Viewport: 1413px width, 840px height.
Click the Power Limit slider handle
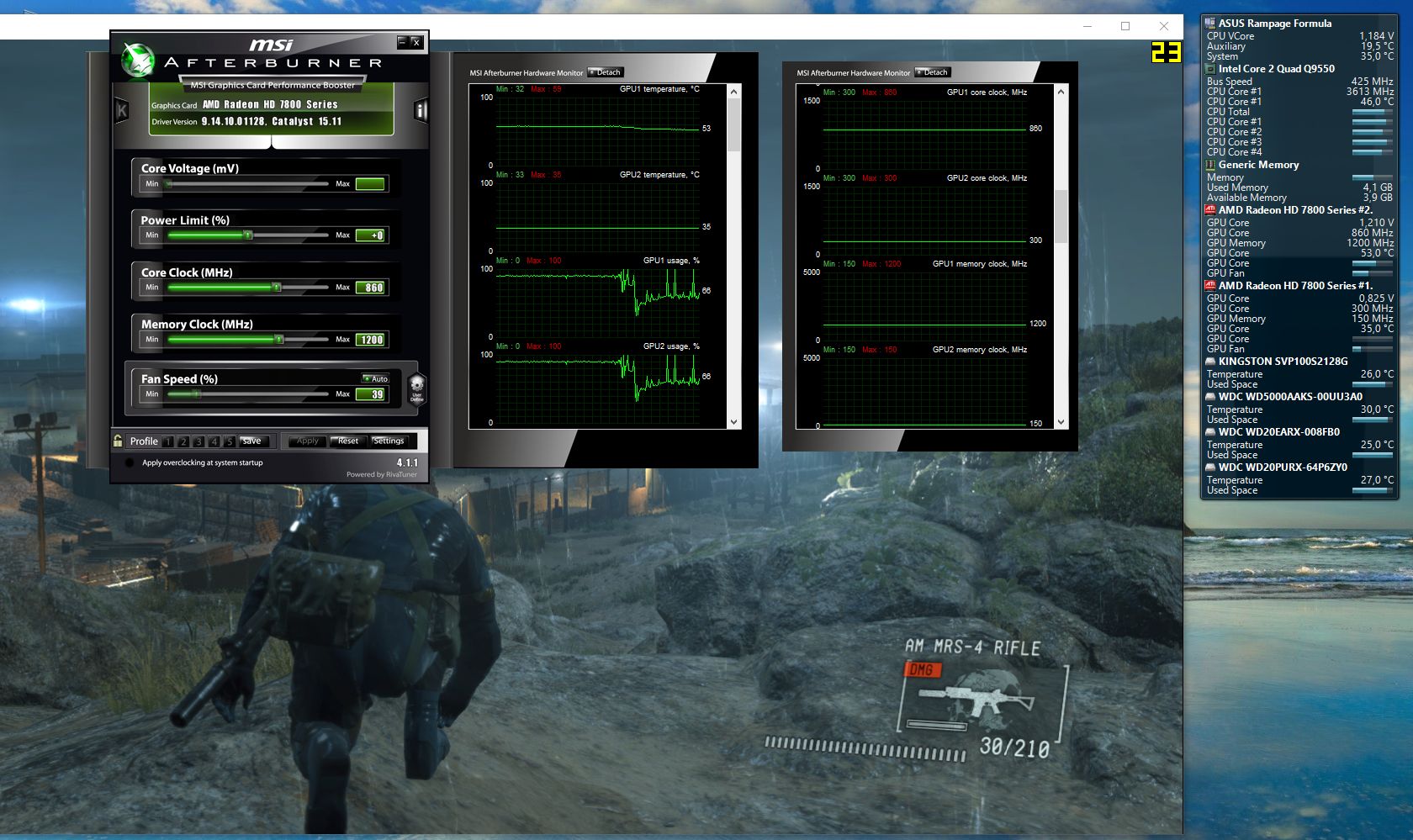pos(247,235)
